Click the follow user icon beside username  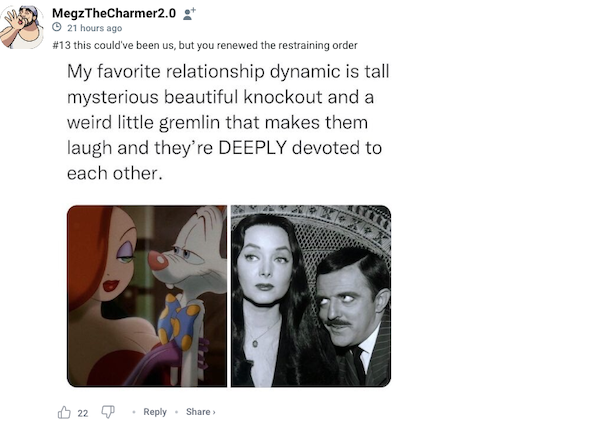click(187, 13)
